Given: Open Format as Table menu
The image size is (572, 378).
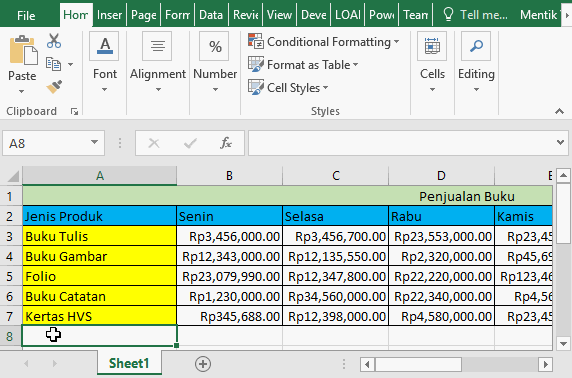Looking at the screenshot, I should (303, 65).
